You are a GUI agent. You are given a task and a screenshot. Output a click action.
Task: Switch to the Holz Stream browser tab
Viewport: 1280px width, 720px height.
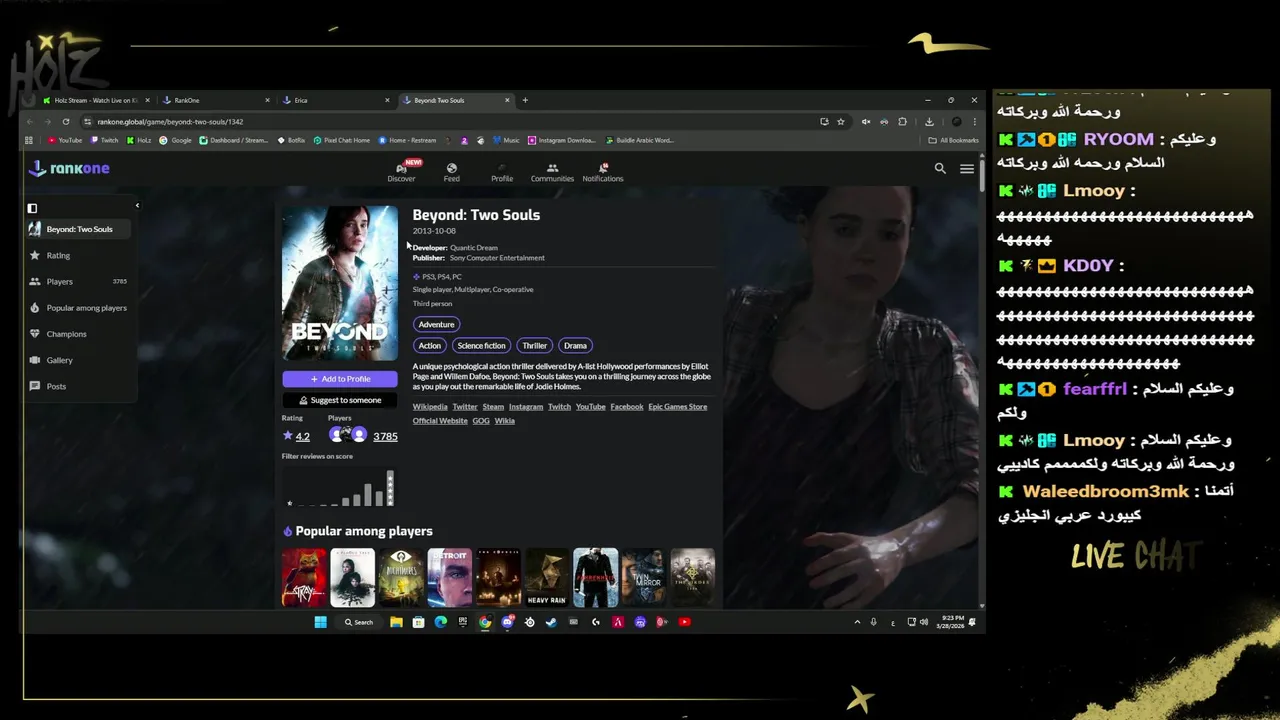pyautogui.click(x=96, y=100)
